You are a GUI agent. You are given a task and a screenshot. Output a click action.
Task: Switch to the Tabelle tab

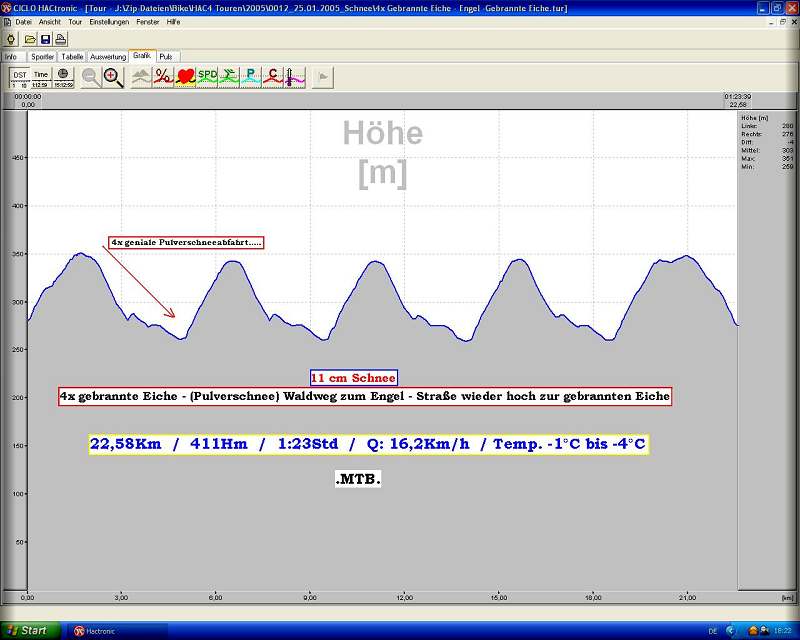tap(73, 57)
